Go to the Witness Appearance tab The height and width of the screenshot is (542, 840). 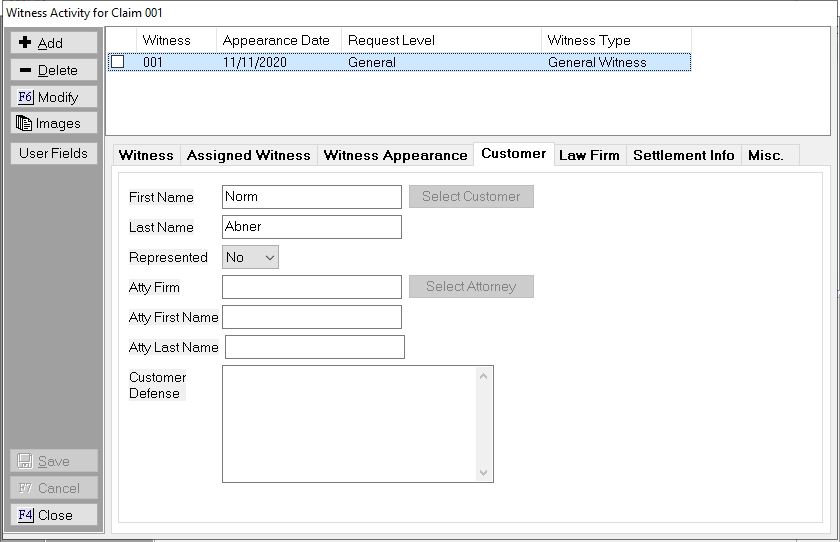coord(395,155)
